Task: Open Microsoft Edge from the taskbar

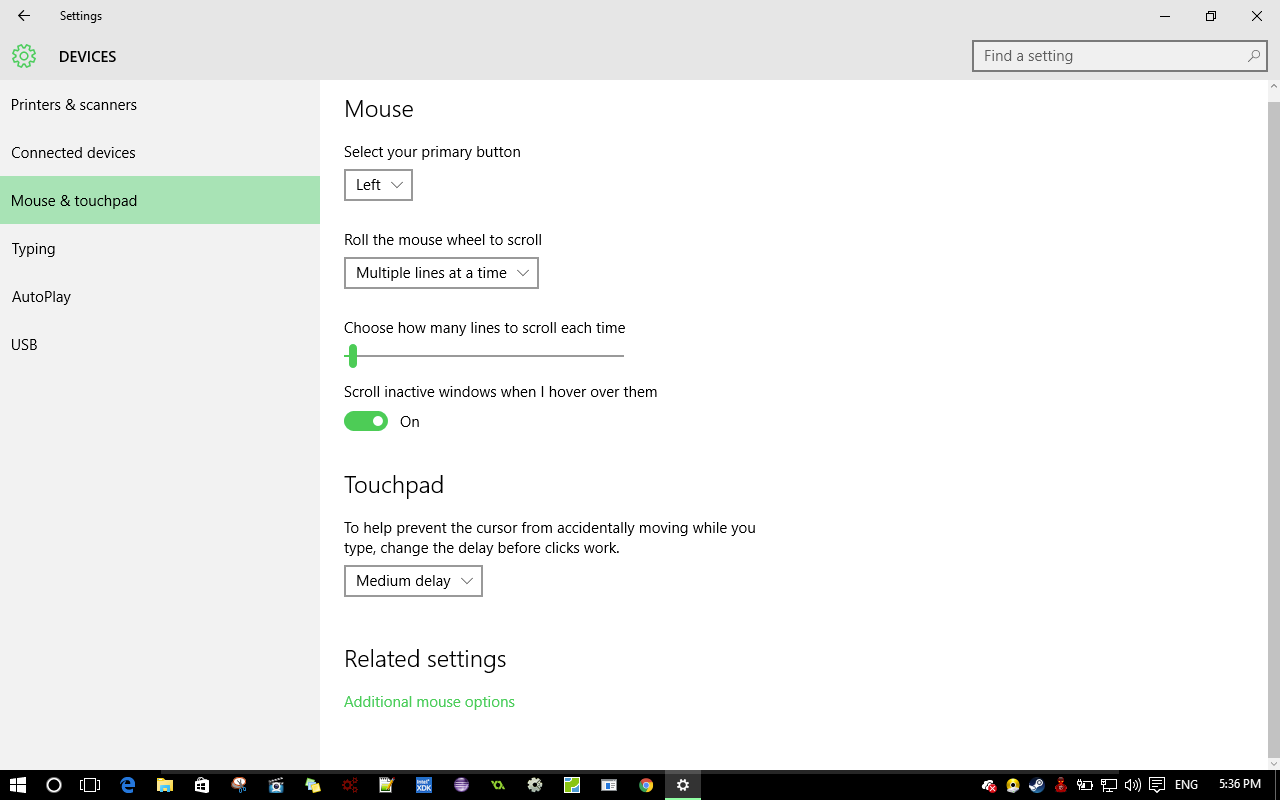Action: (x=128, y=785)
